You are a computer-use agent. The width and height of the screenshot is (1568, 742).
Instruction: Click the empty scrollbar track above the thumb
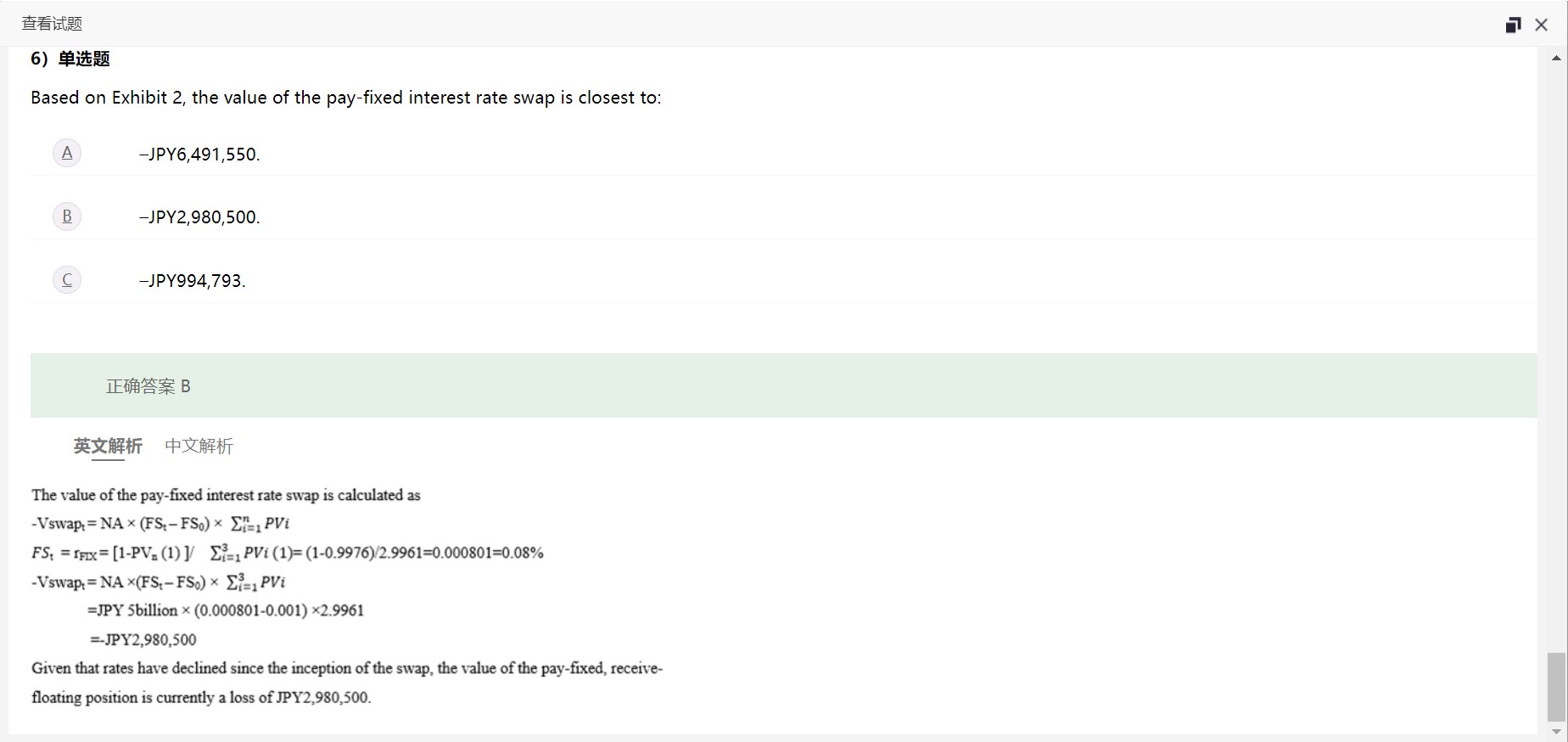(x=1556, y=340)
